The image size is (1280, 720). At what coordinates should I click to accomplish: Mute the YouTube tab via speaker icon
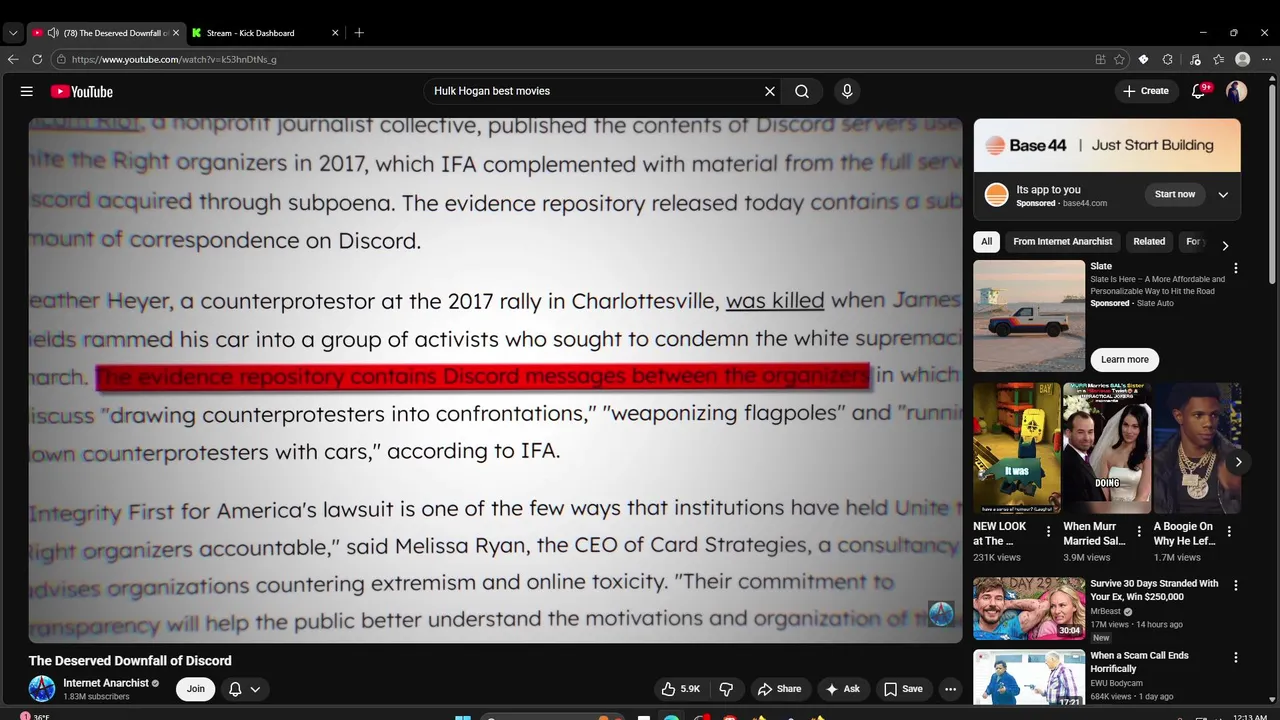(x=53, y=33)
